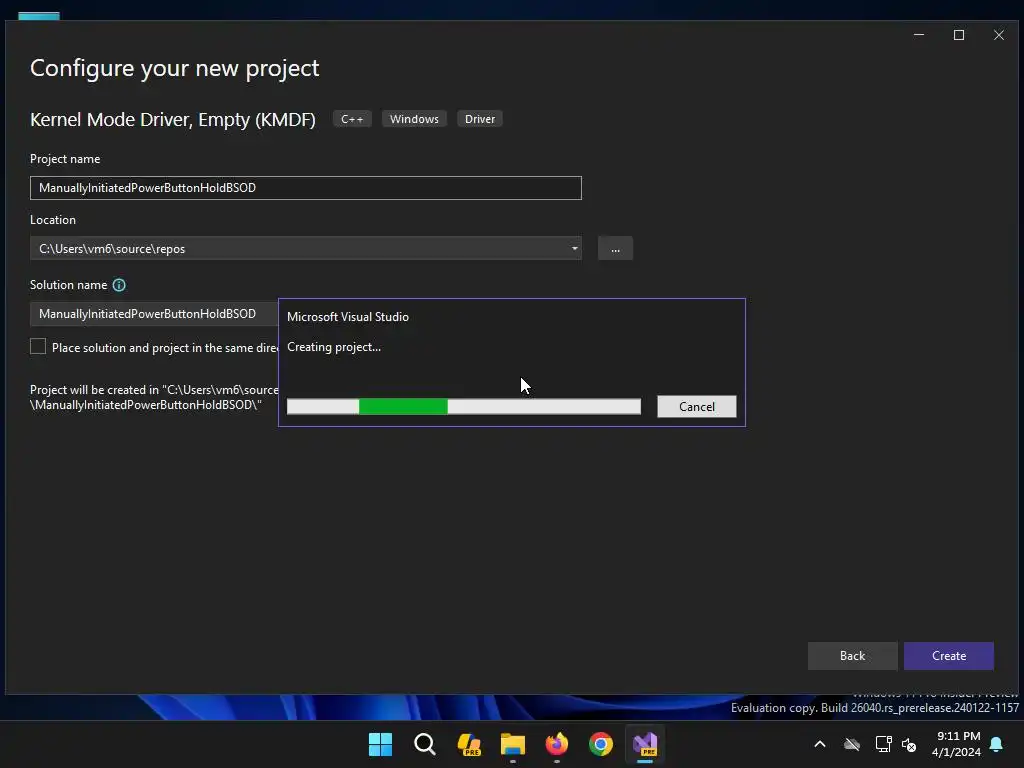
Task: Click the Creating project progress bar
Action: click(464, 406)
